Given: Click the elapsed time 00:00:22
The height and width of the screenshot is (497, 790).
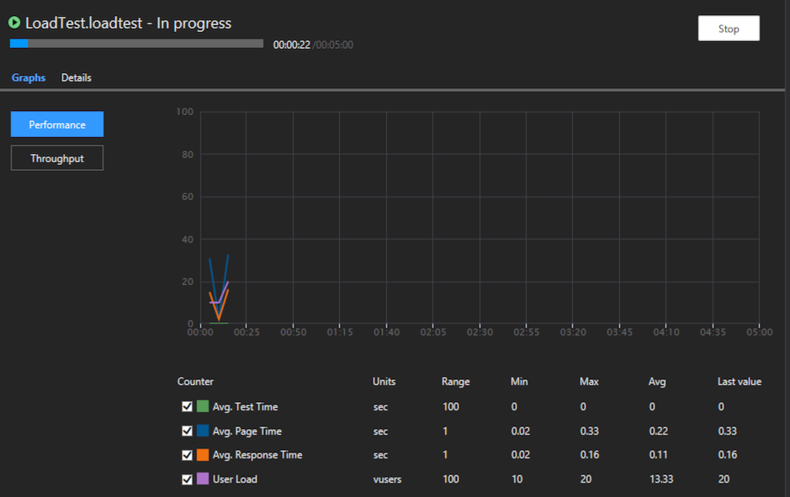Looking at the screenshot, I should pos(292,45).
